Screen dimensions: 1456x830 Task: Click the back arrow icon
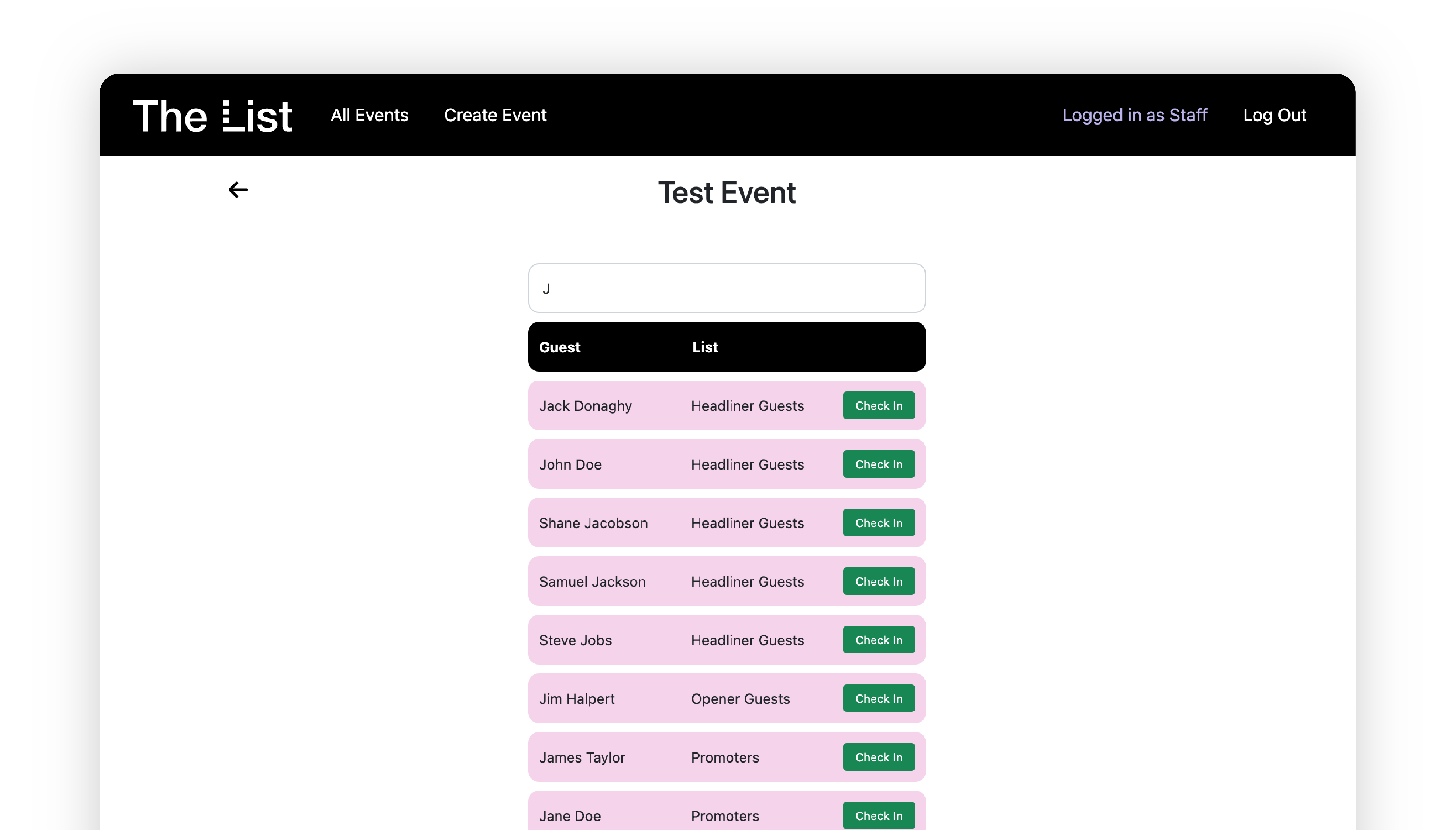pyautogui.click(x=238, y=190)
